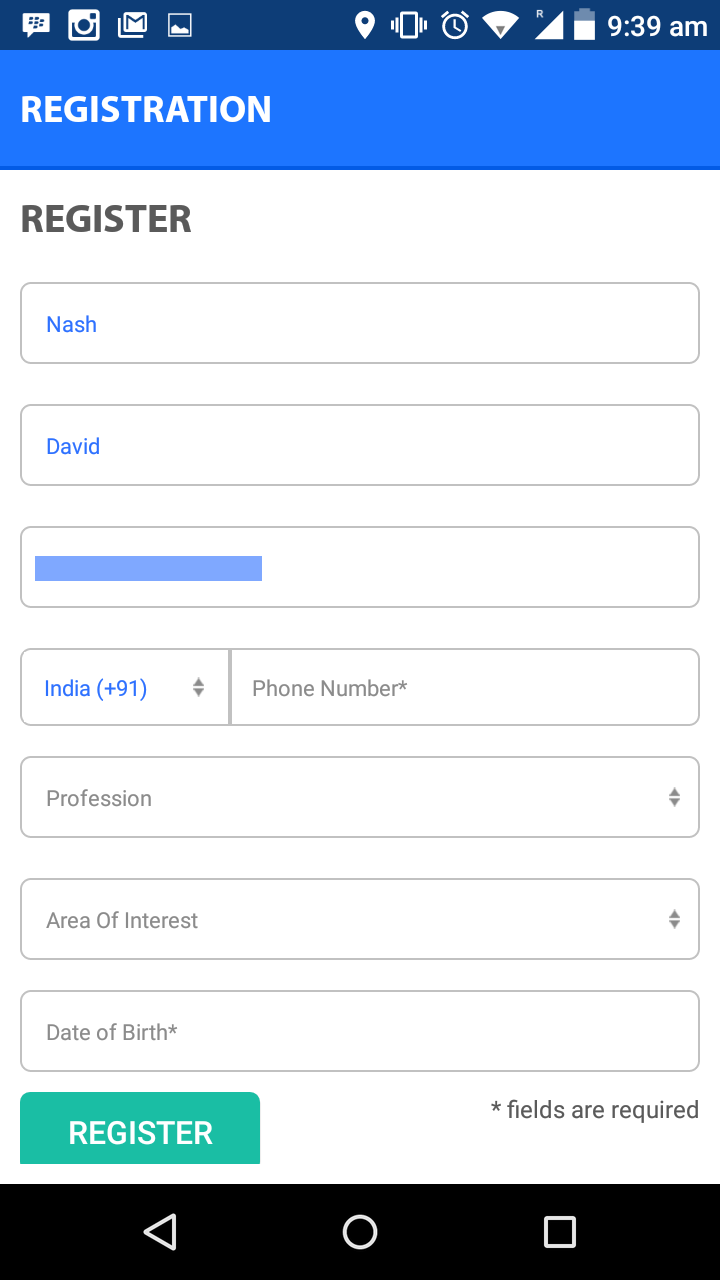Tap the alarm clock status icon
The image size is (720, 1280).
(455, 25)
